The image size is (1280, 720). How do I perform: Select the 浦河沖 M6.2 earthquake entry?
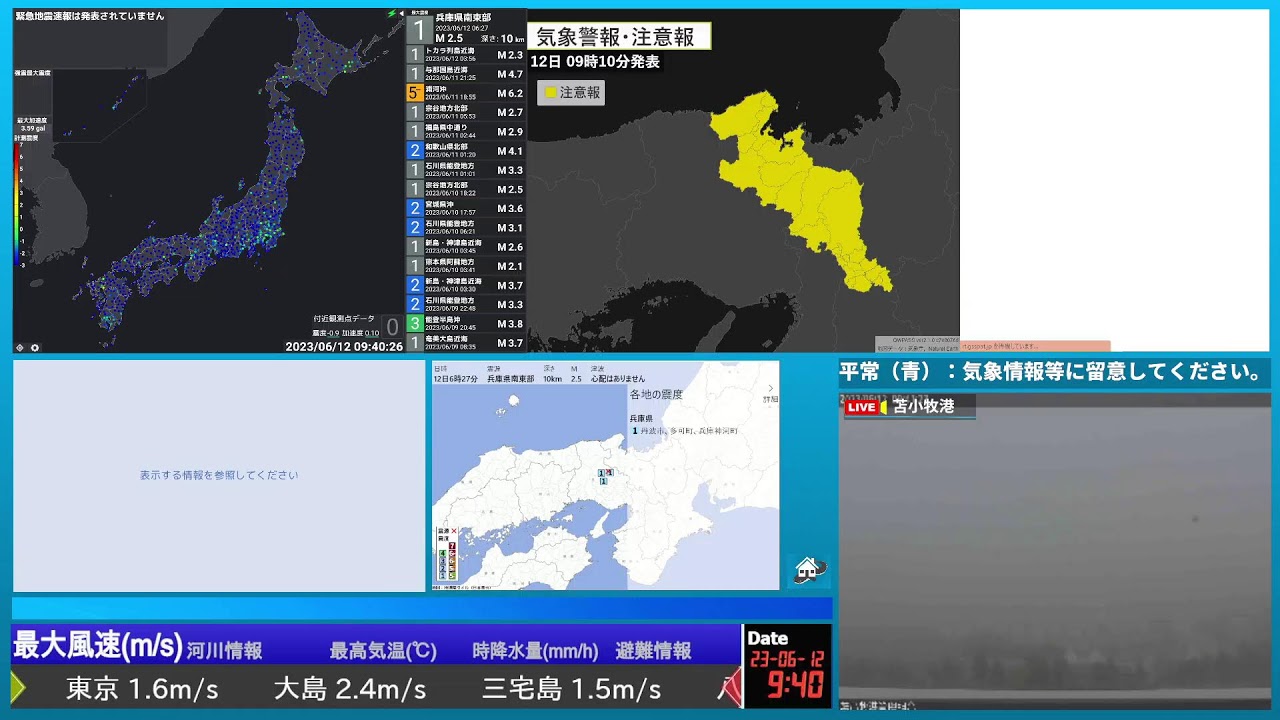466,93
